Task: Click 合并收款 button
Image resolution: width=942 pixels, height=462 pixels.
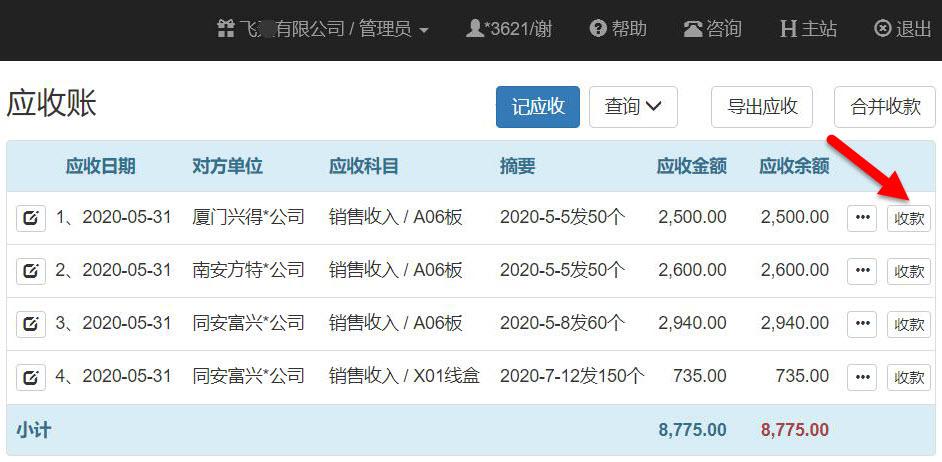Action: (885, 107)
